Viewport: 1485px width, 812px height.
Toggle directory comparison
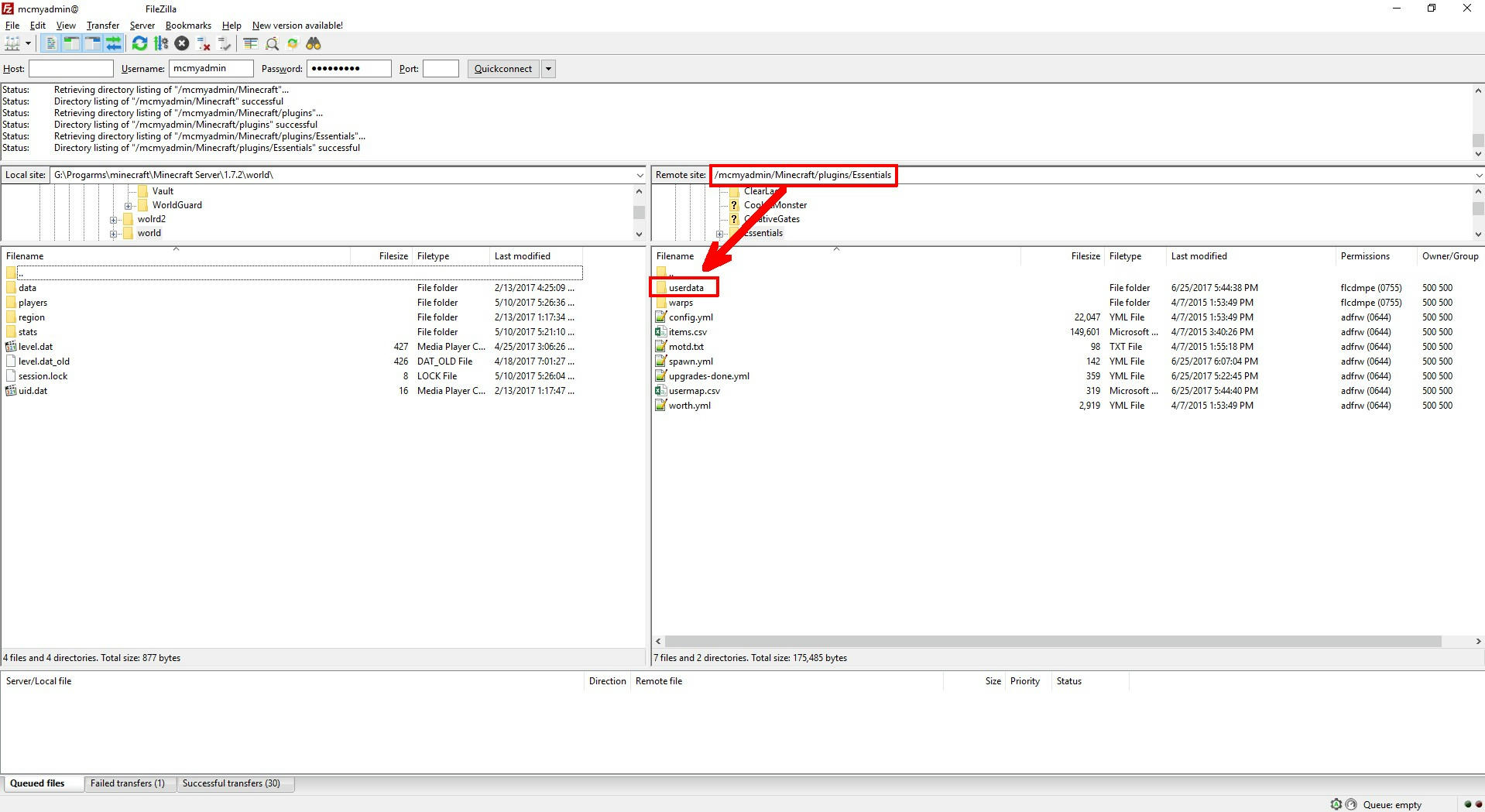pos(272,43)
